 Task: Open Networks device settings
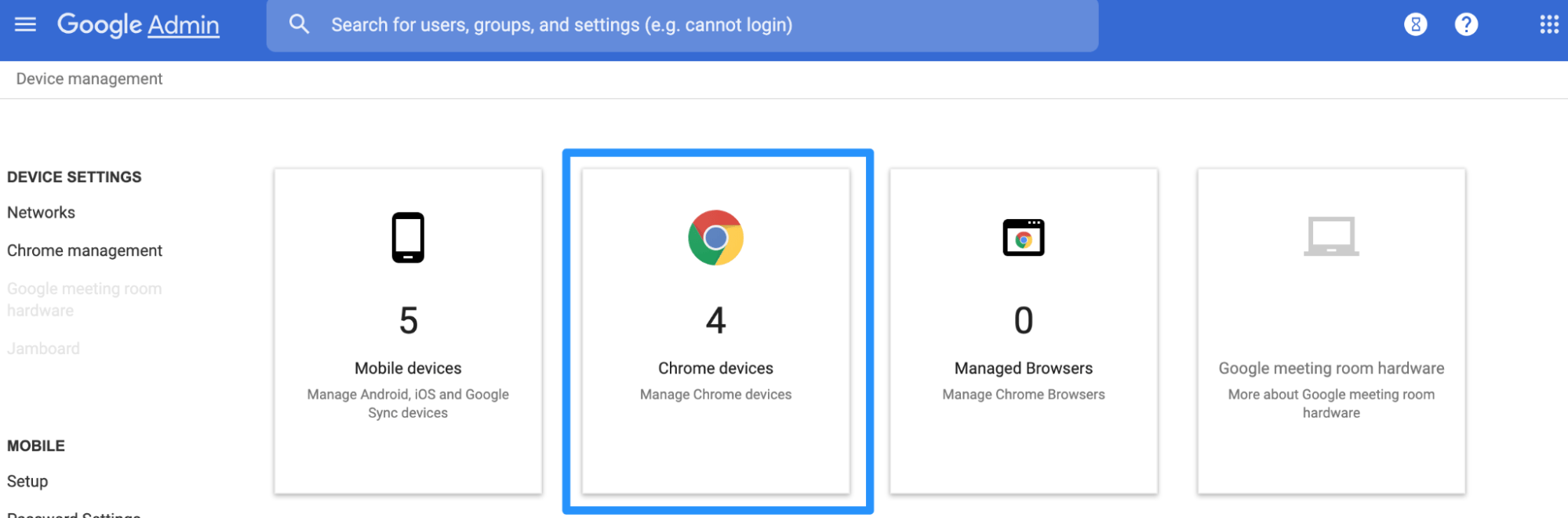41,213
